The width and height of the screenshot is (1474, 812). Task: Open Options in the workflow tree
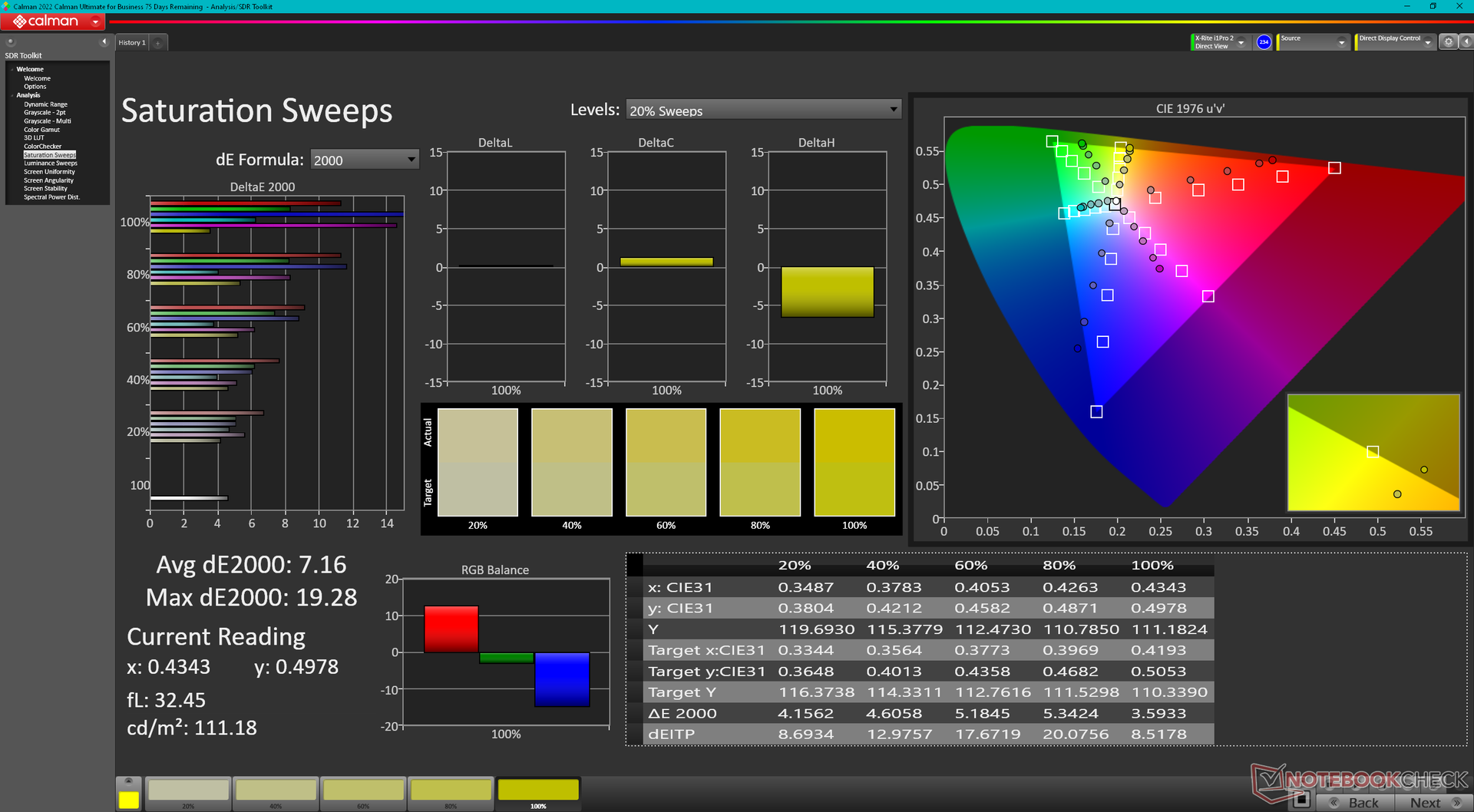click(x=35, y=87)
